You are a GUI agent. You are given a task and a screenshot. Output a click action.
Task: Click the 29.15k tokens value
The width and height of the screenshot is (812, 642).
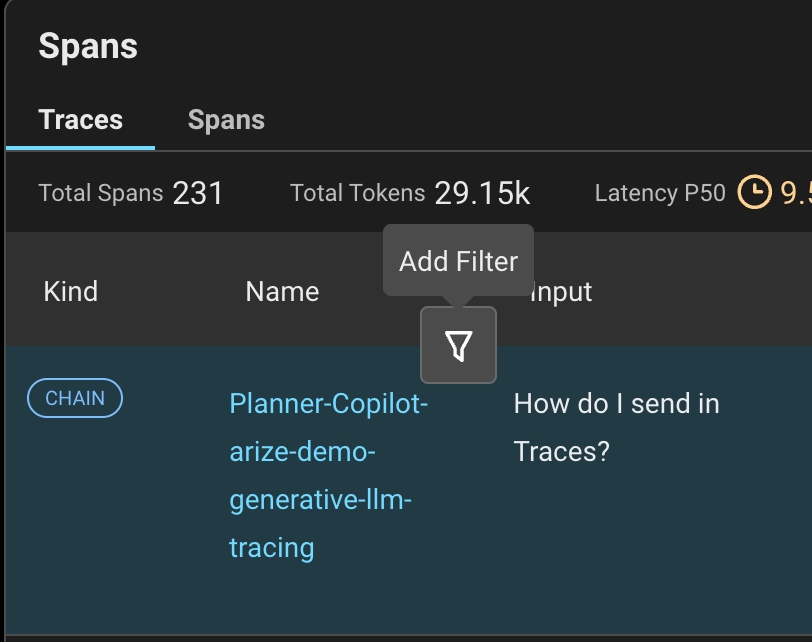tap(482, 193)
